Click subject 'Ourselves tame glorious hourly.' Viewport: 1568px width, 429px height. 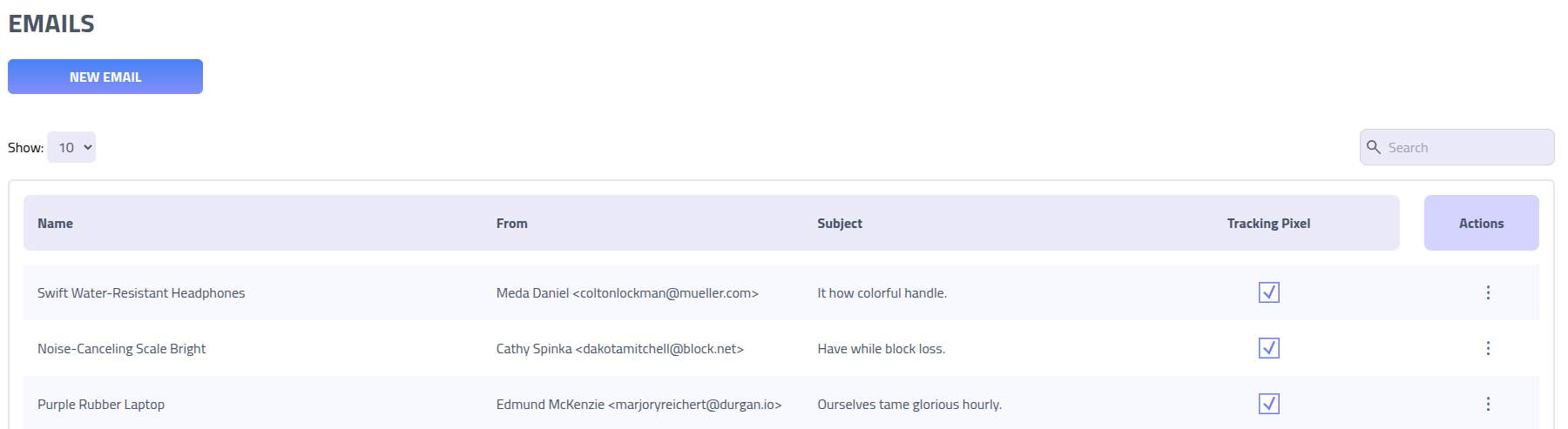coord(909,405)
